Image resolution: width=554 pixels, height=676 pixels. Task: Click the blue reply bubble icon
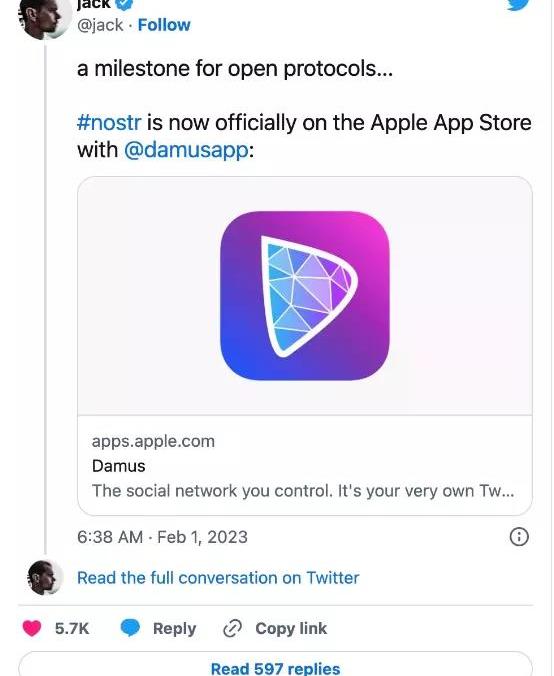[x=130, y=628]
